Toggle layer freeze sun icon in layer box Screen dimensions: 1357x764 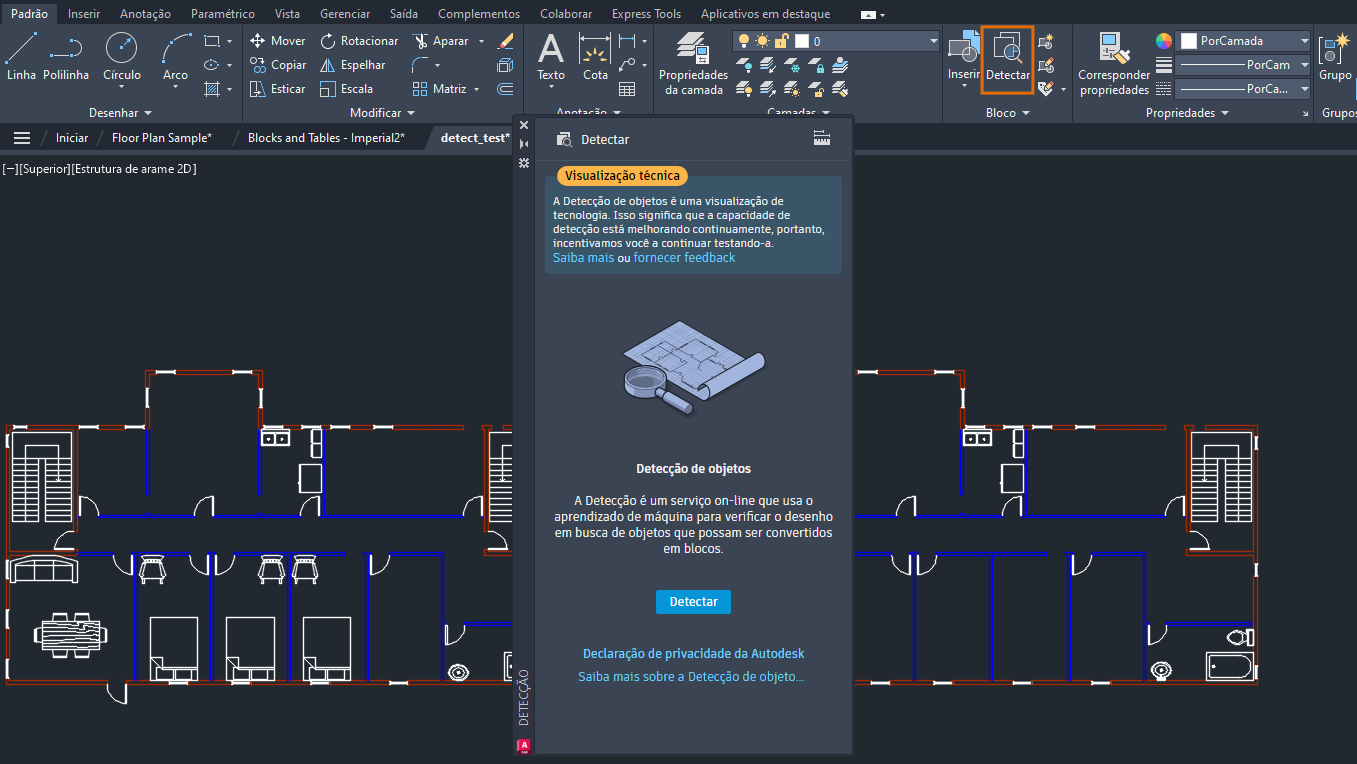(761, 41)
